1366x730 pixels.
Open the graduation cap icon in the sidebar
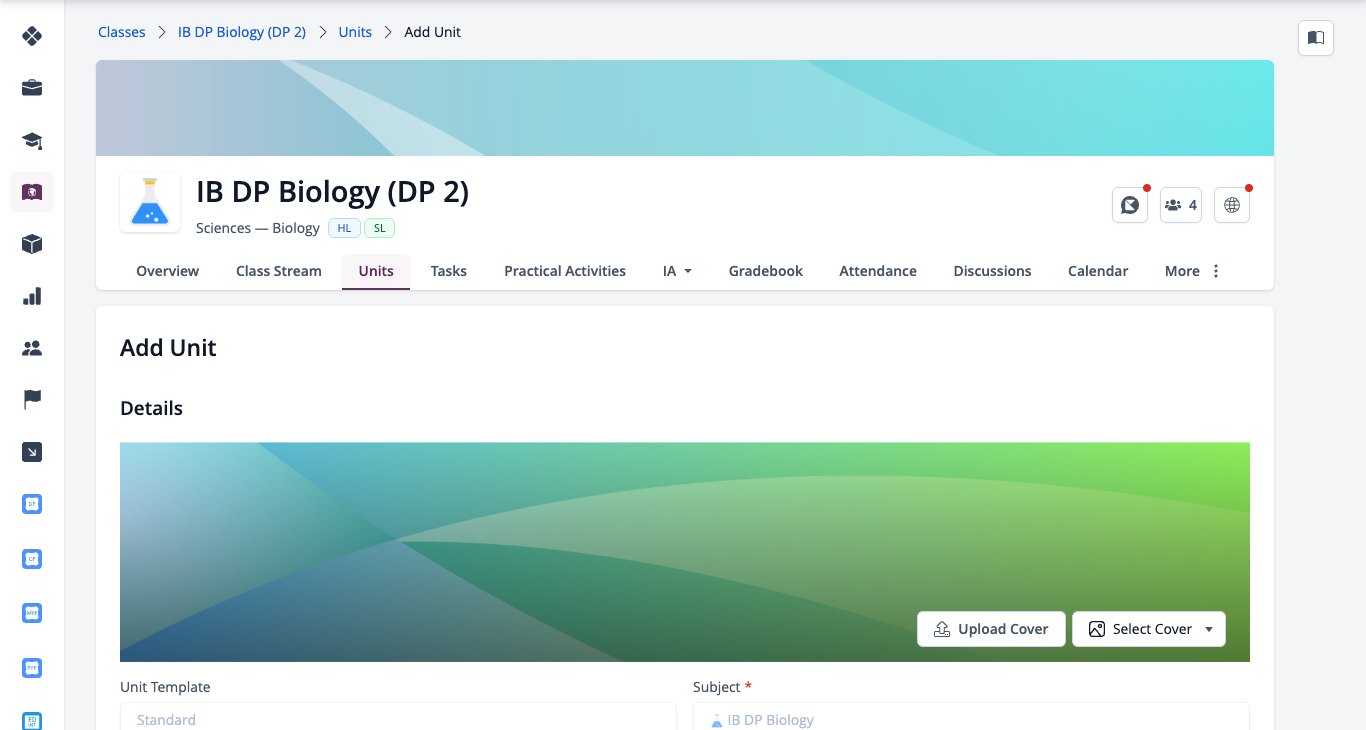pyautogui.click(x=32, y=140)
